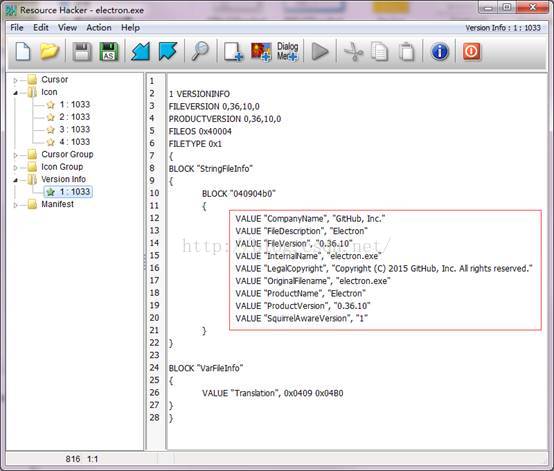Click the InternalName "electron.exe" line

[308, 256]
